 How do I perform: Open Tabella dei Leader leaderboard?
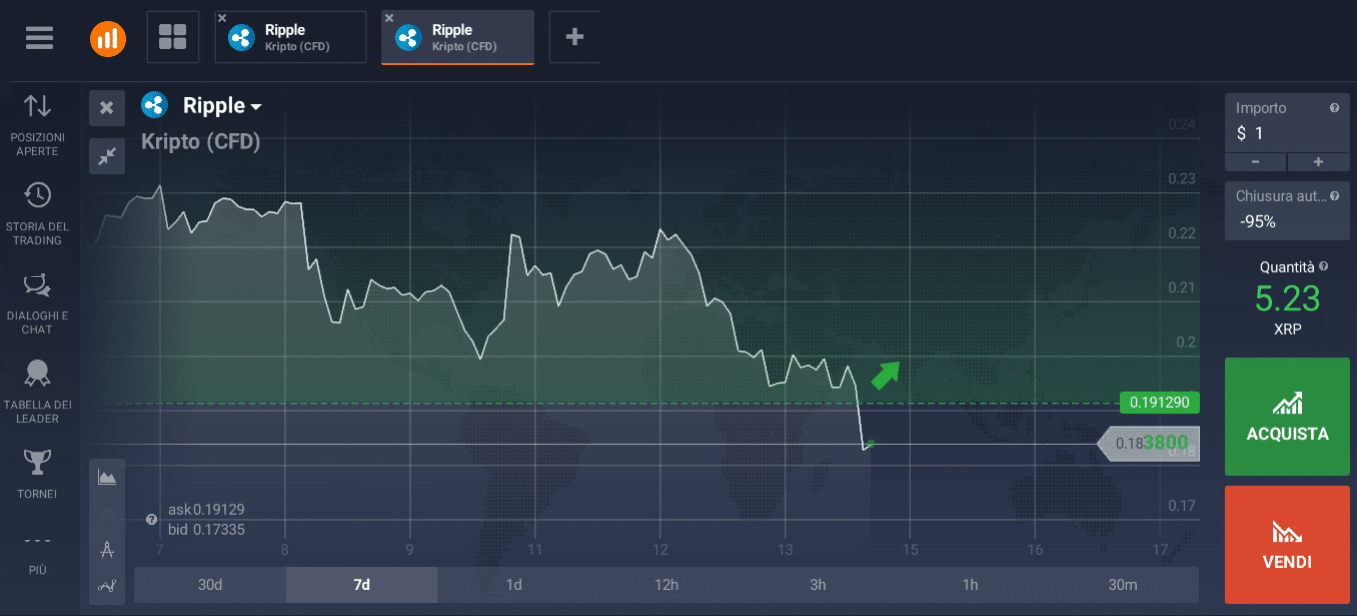point(38,391)
